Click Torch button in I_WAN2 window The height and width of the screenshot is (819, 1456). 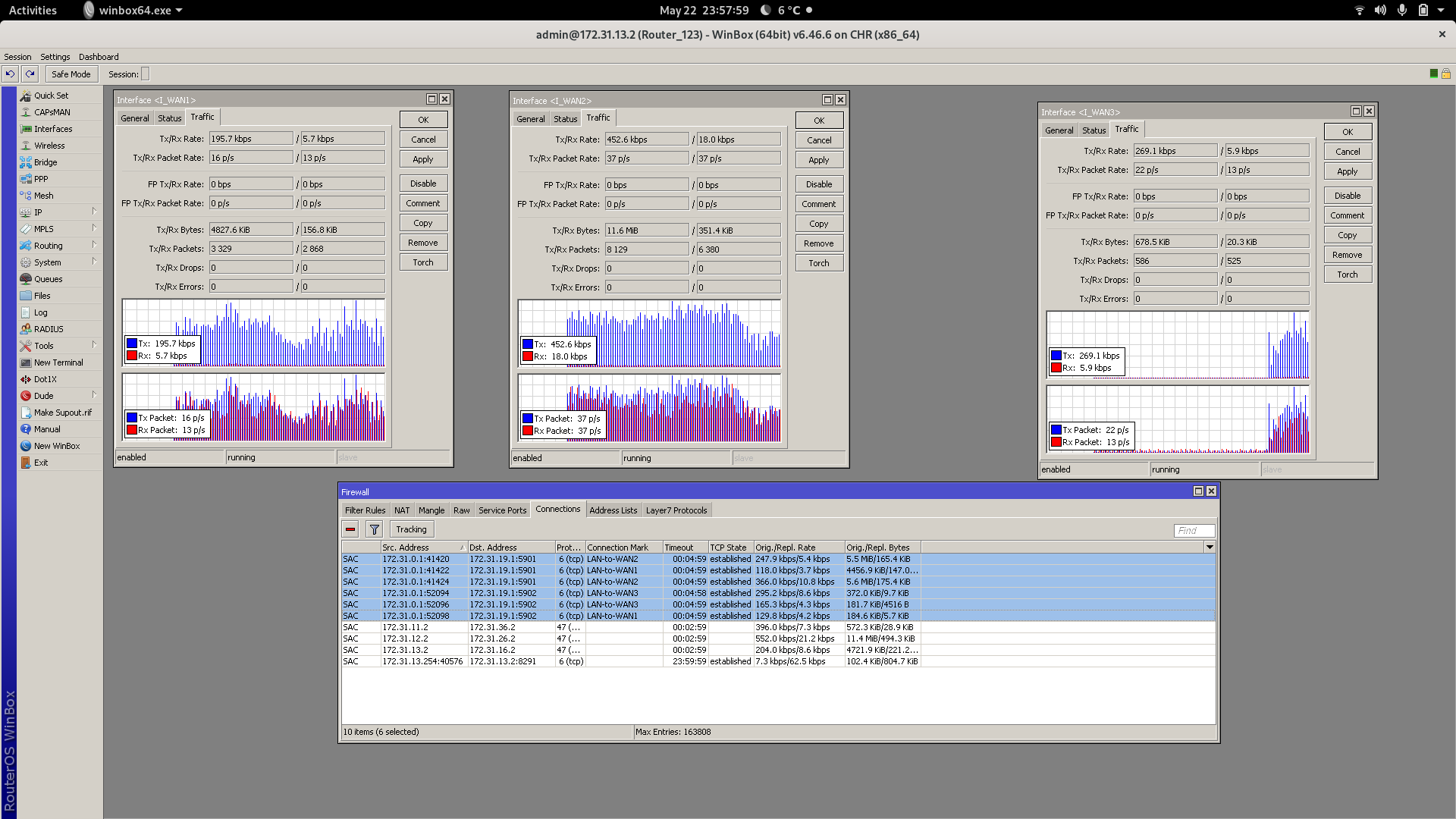coord(818,263)
